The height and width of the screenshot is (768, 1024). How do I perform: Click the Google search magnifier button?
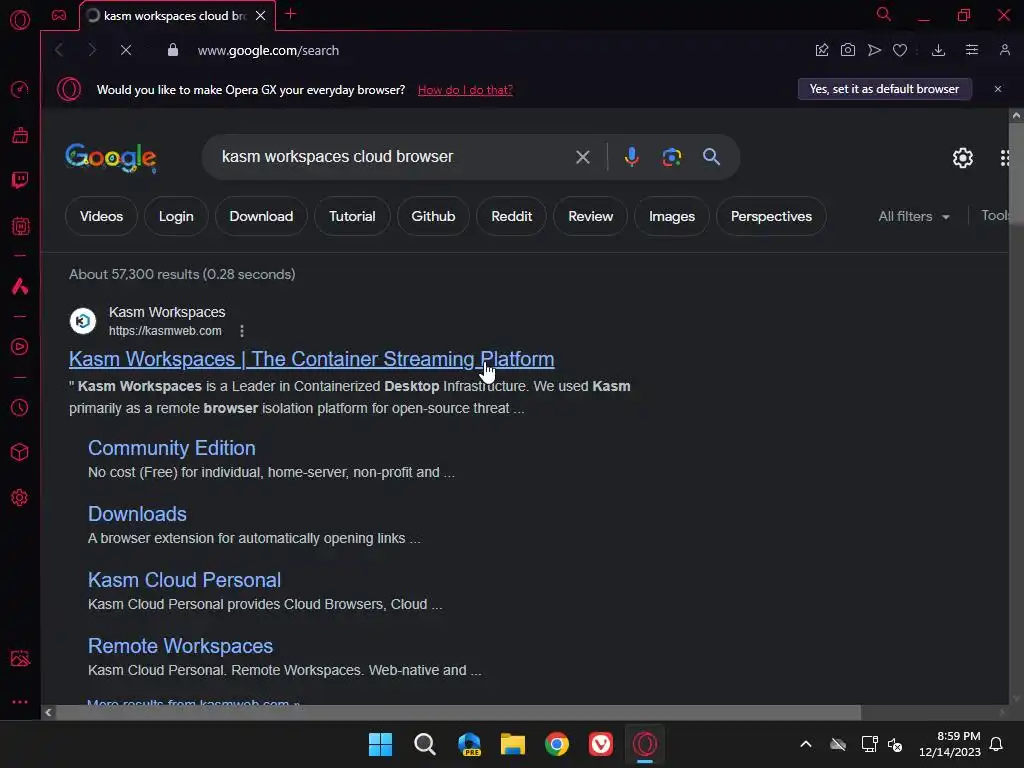click(x=711, y=157)
